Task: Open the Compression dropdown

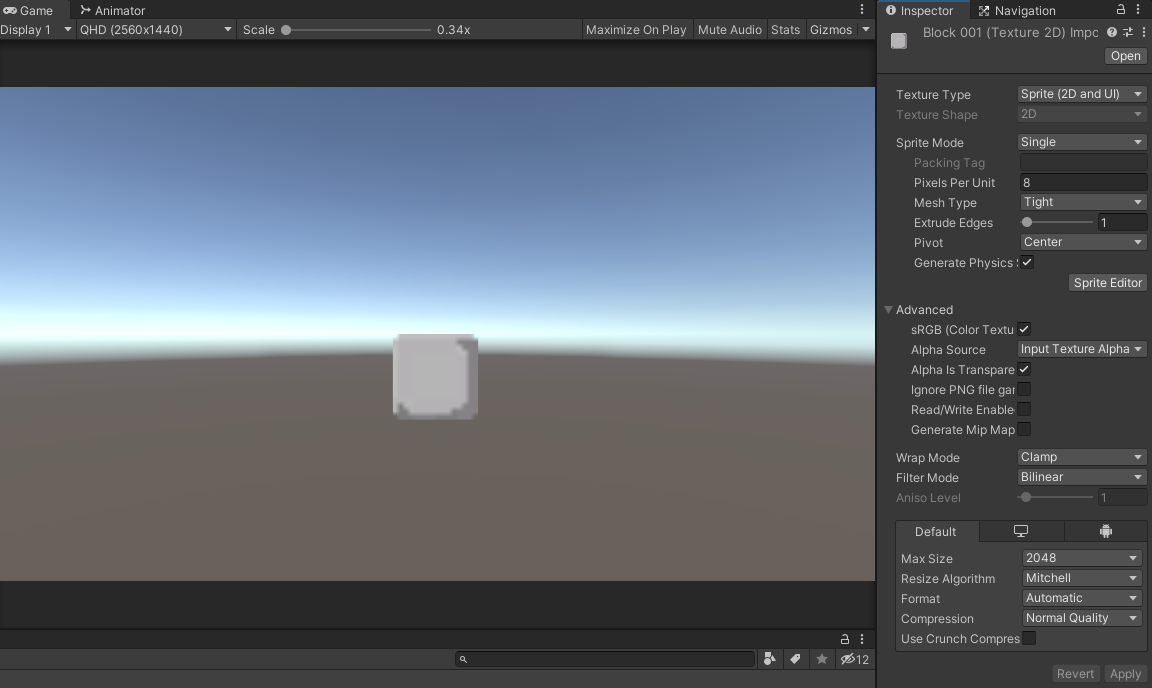Action: 1082,618
